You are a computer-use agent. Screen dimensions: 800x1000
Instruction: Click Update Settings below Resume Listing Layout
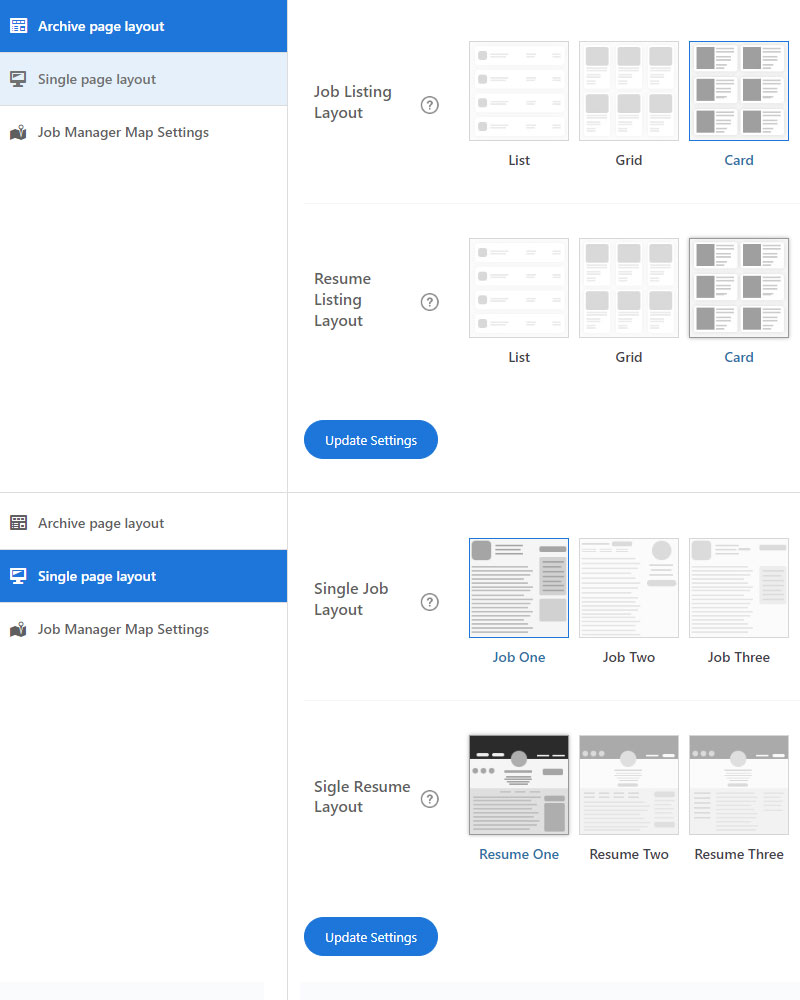pyautogui.click(x=371, y=440)
